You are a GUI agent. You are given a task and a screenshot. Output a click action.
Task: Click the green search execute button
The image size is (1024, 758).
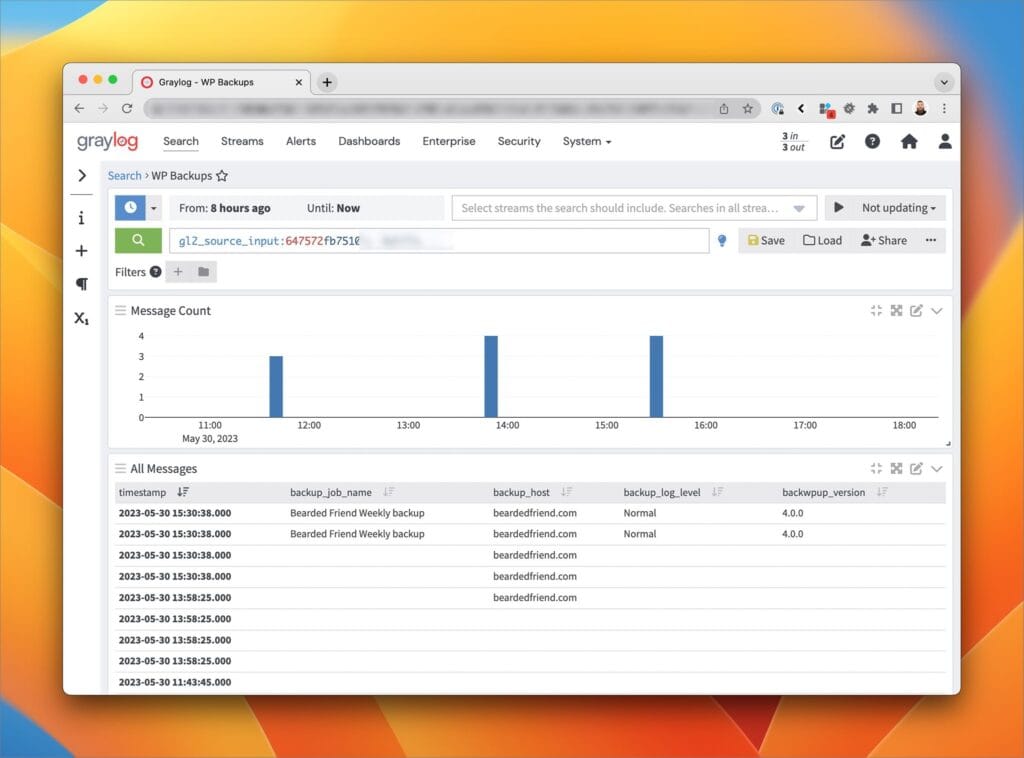pyautogui.click(x=138, y=240)
